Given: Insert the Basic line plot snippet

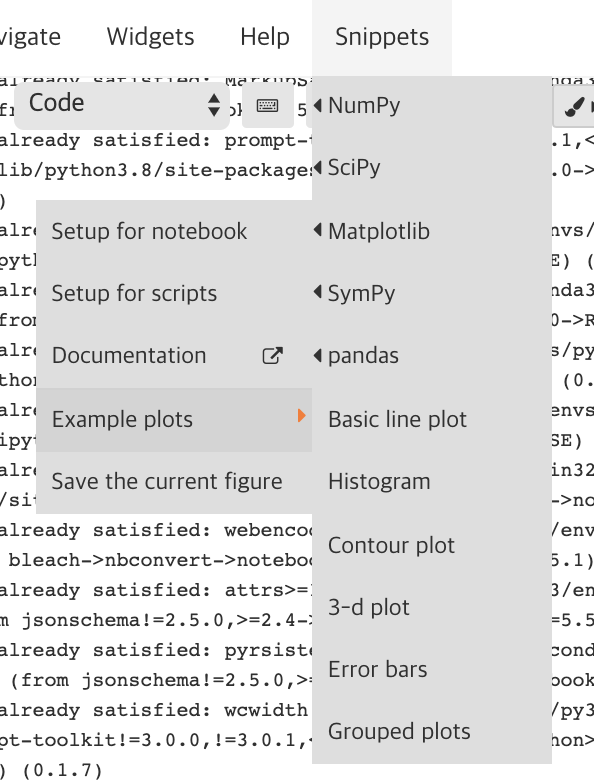Looking at the screenshot, I should pyautogui.click(x=432, y=419).
